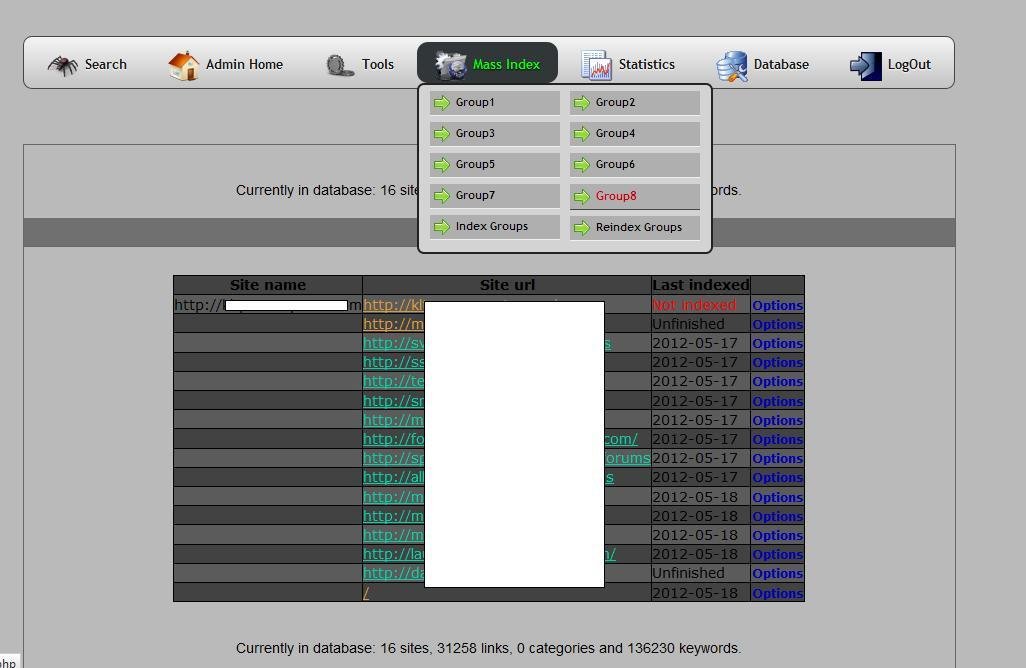Screen dimensions: 1026x668
Task: Select the Search spider icon
Action: [64, 64]
